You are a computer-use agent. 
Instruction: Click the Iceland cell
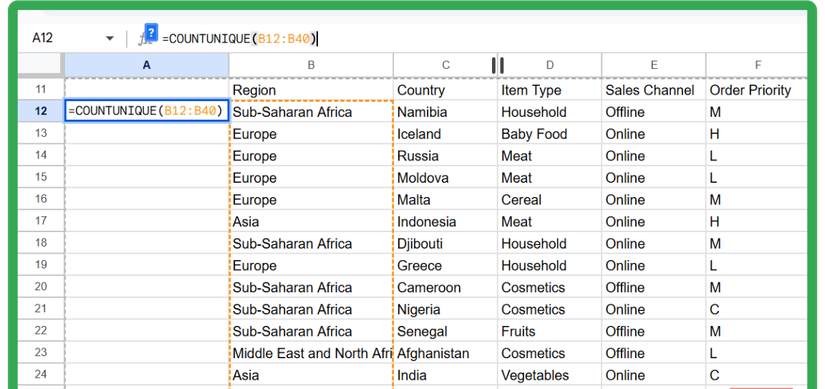446,134
